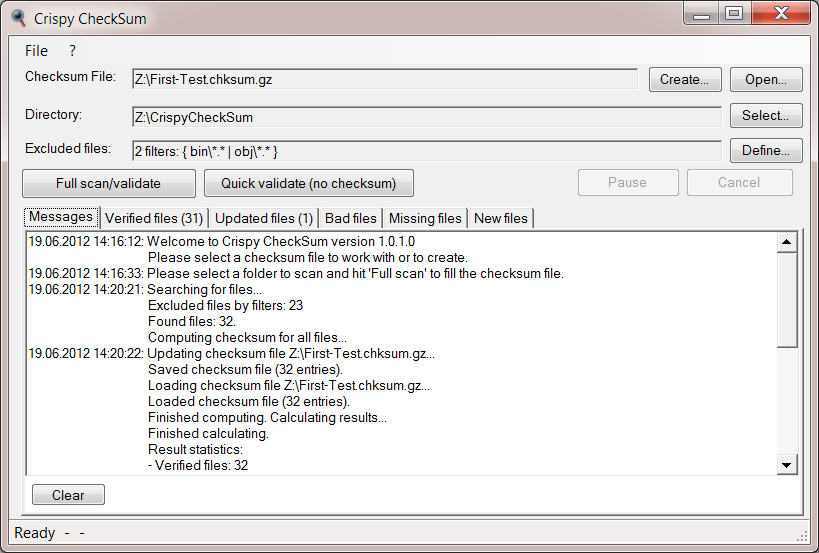
Task: Click the '- Verified files: 32' line
Action: (x=198, y=465)
